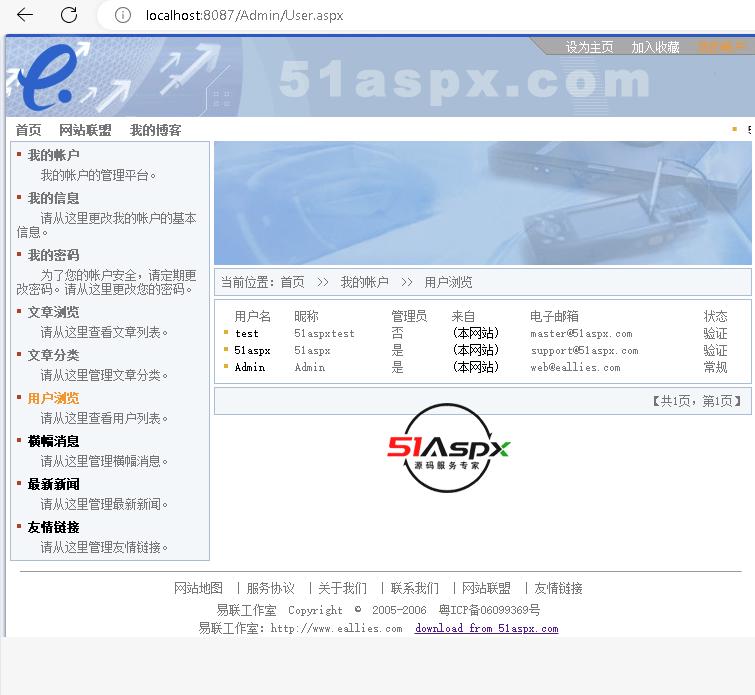
Task: Select 文章分类 in sidebar
Action: (53, 355)
